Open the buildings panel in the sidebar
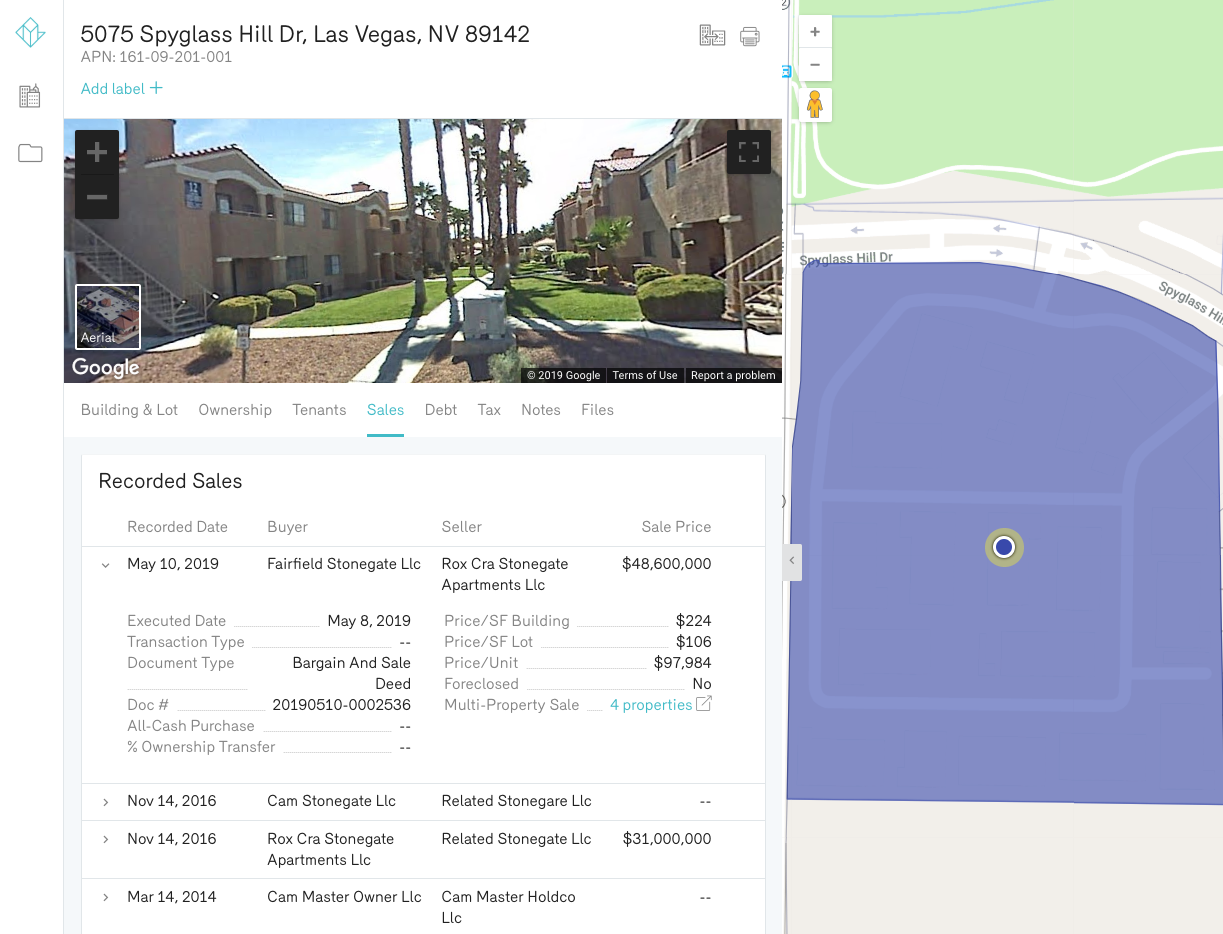This screenshot has width=1223, height=934. click(x=30, y=95)
